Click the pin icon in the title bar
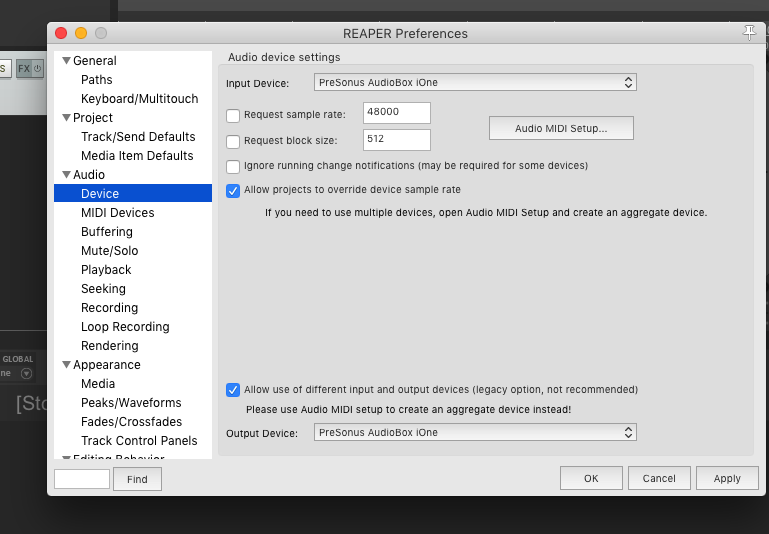769x534 pixels. pos(750,33)
